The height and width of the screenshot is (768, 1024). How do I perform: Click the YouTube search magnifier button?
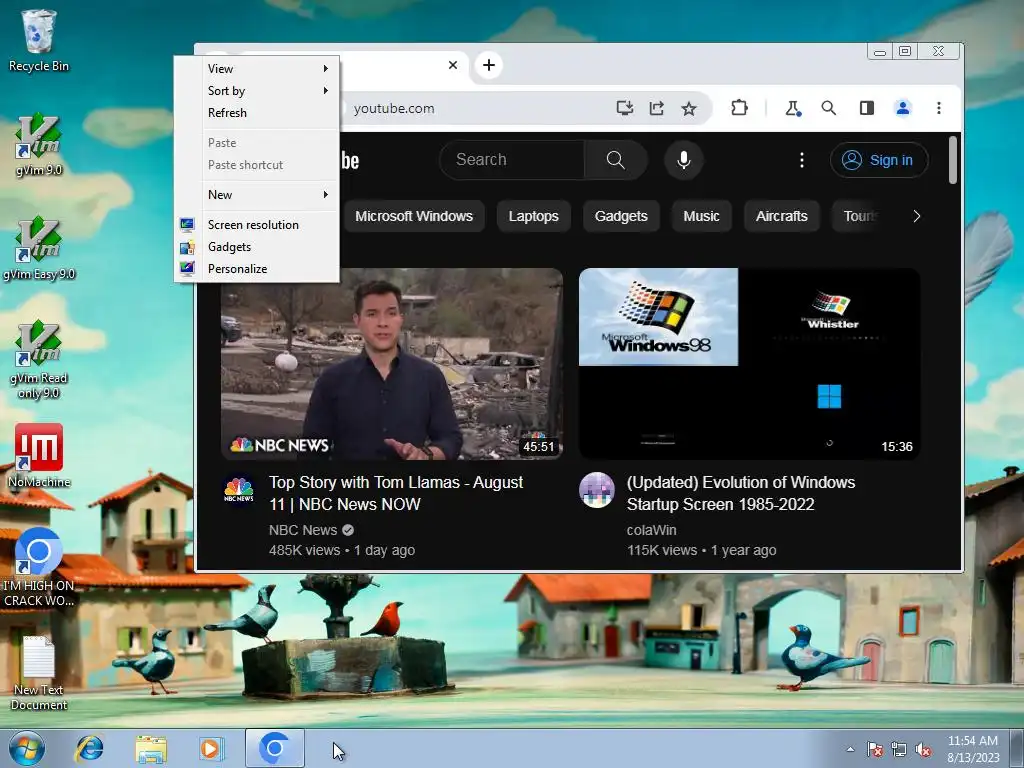(615, 160)
